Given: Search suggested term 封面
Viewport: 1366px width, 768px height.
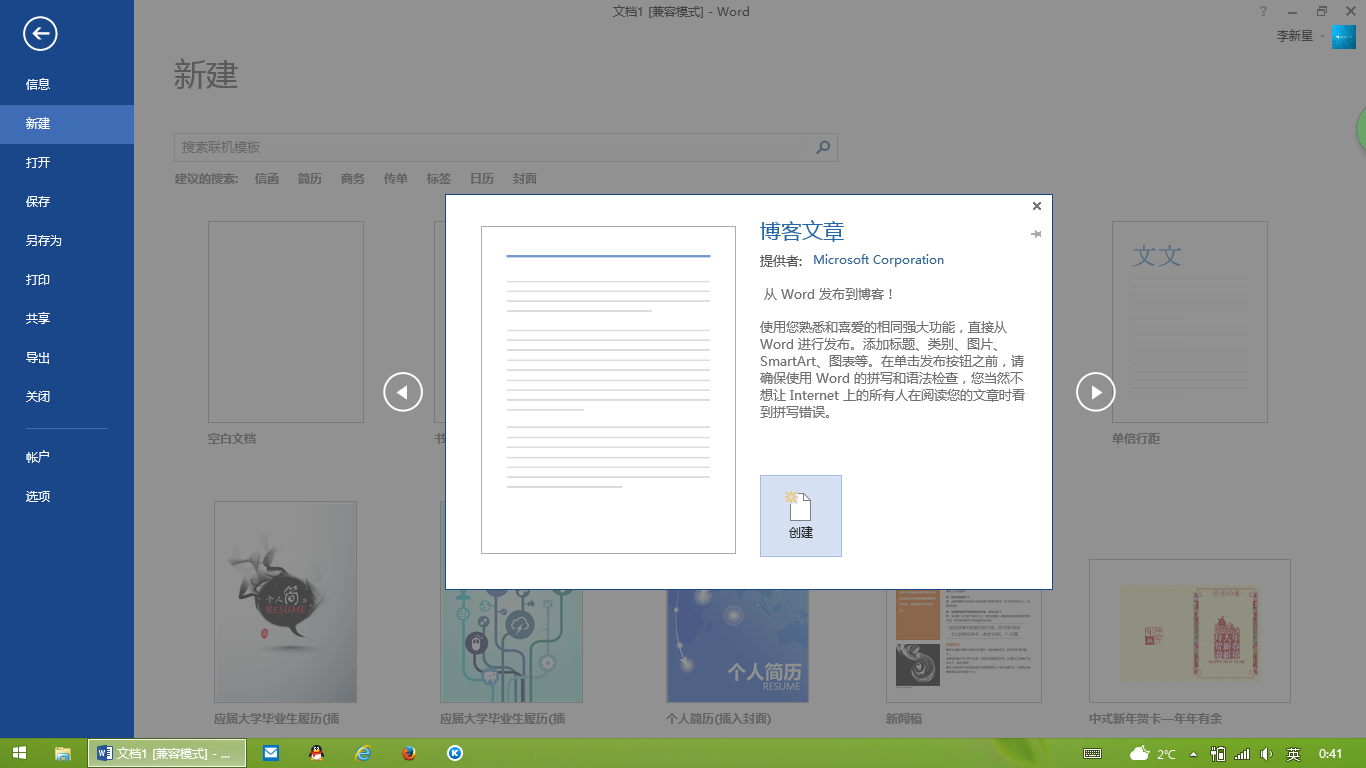Looking at the screenshot, I should [525, 179].
